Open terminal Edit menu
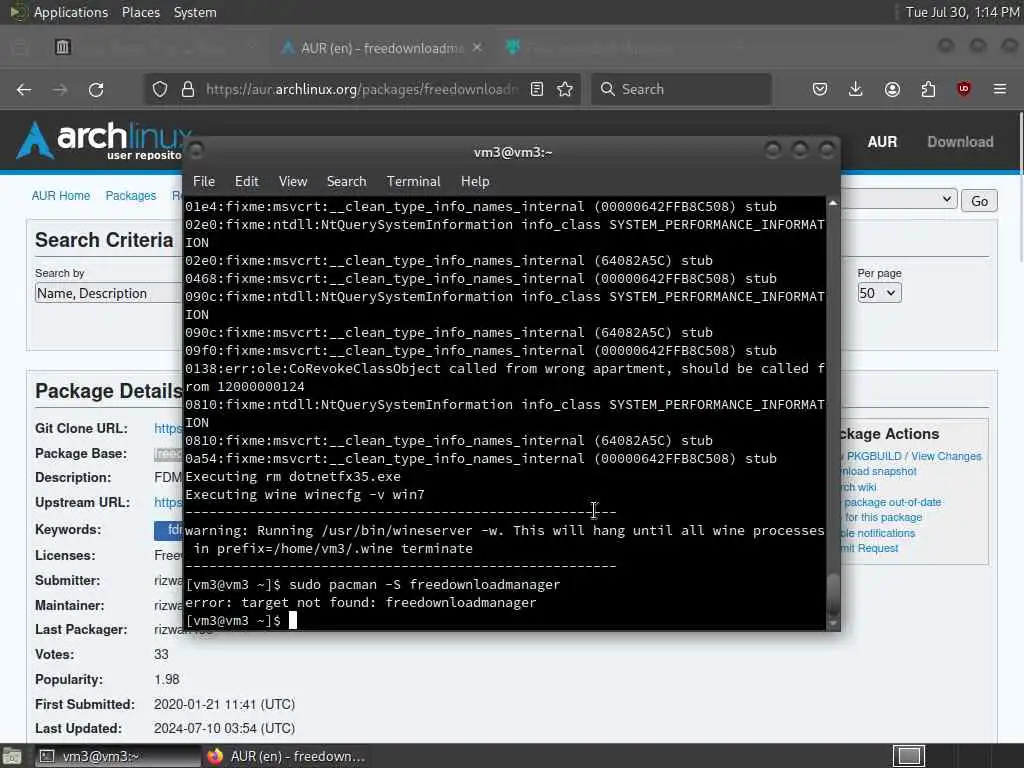The height and width of the screenshot is (768, 1024). click(247, 182)
